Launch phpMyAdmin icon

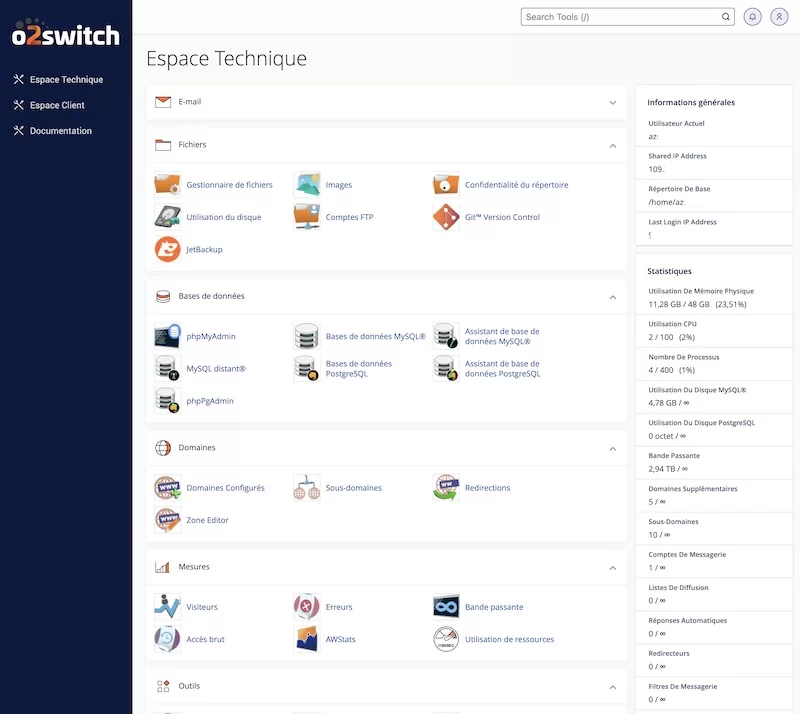(x=167, y=336)
